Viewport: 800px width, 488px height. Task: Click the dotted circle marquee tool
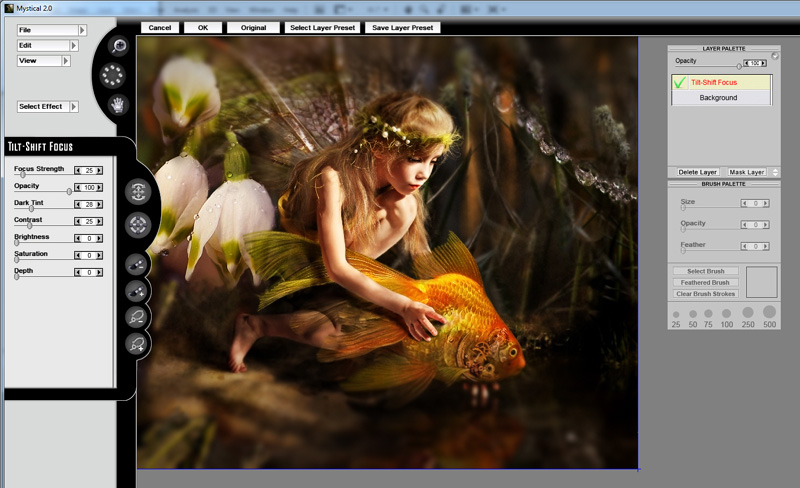click(112, 75)
